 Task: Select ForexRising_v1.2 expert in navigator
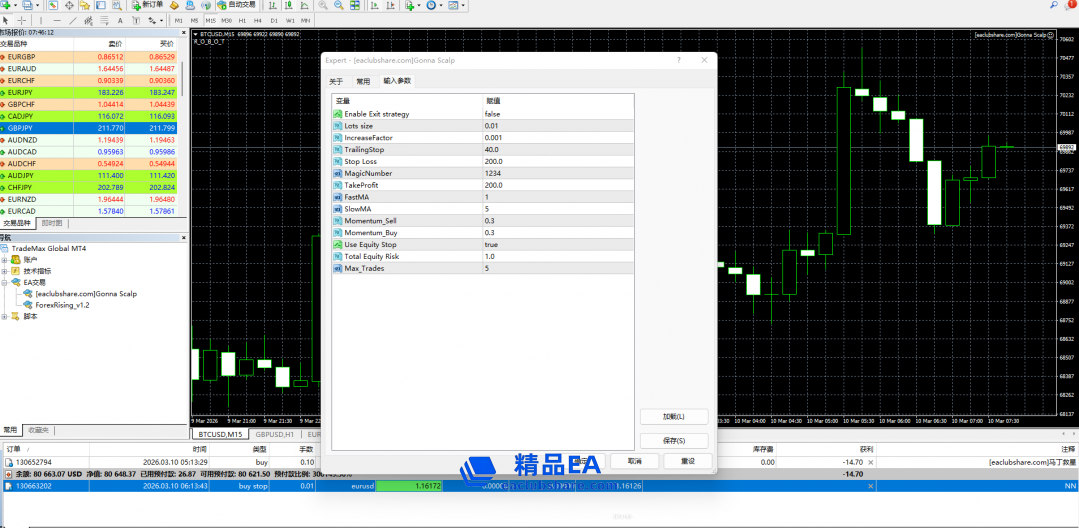coord(62,305)
